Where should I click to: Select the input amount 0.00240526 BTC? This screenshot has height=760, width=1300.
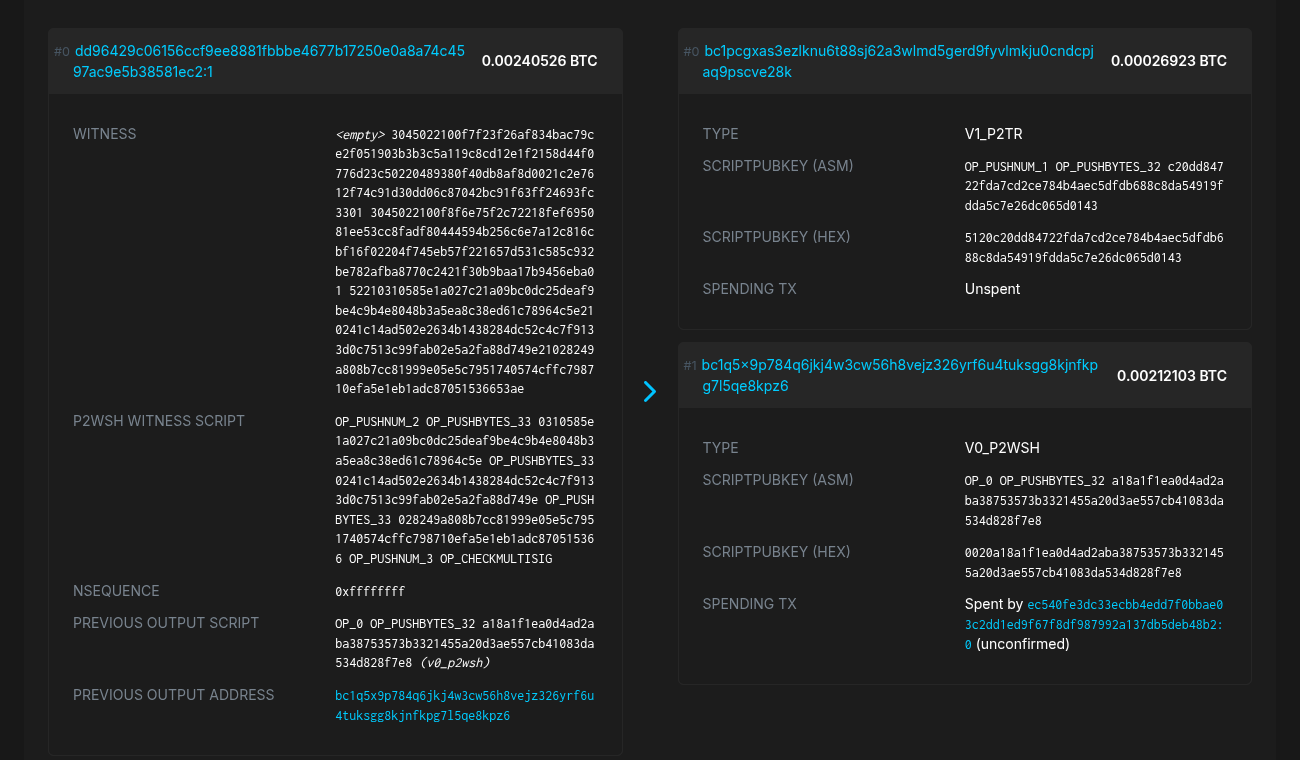click(540, 61)
